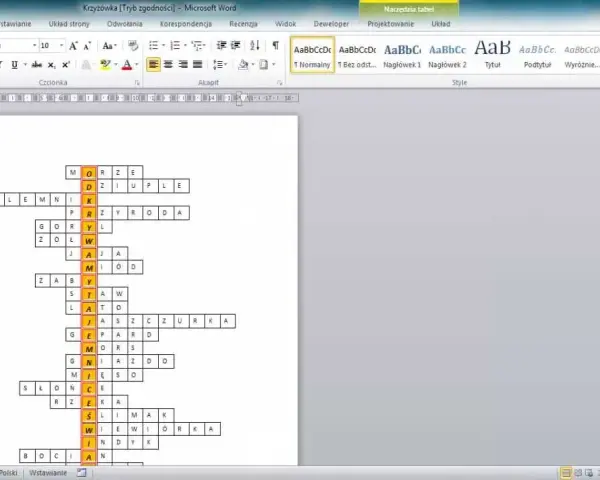Expand the line spacing options
Image resolution: width=600 pixels, height=480 pixels.
point(220,64)
